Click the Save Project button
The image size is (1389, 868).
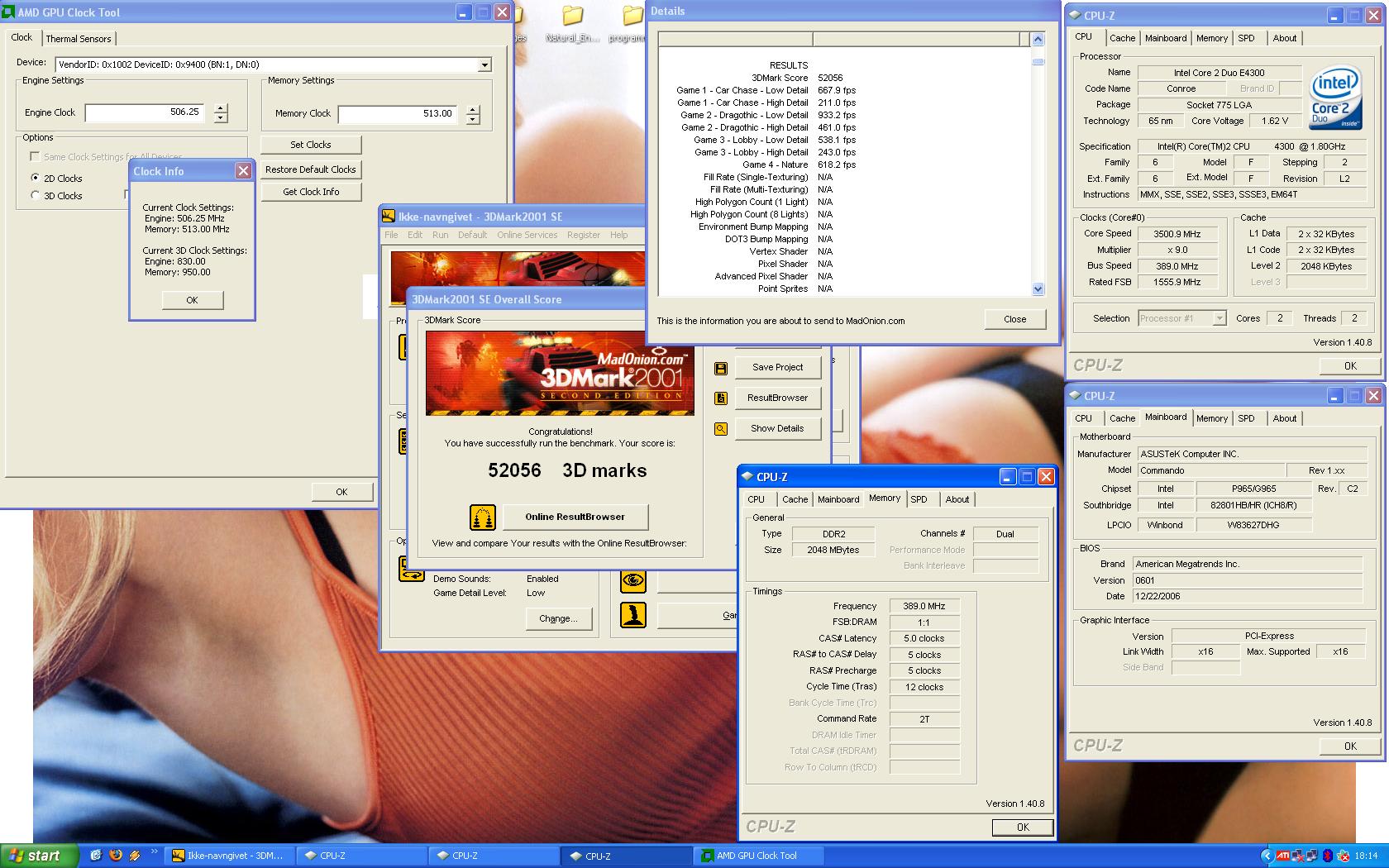coord(777,367)
